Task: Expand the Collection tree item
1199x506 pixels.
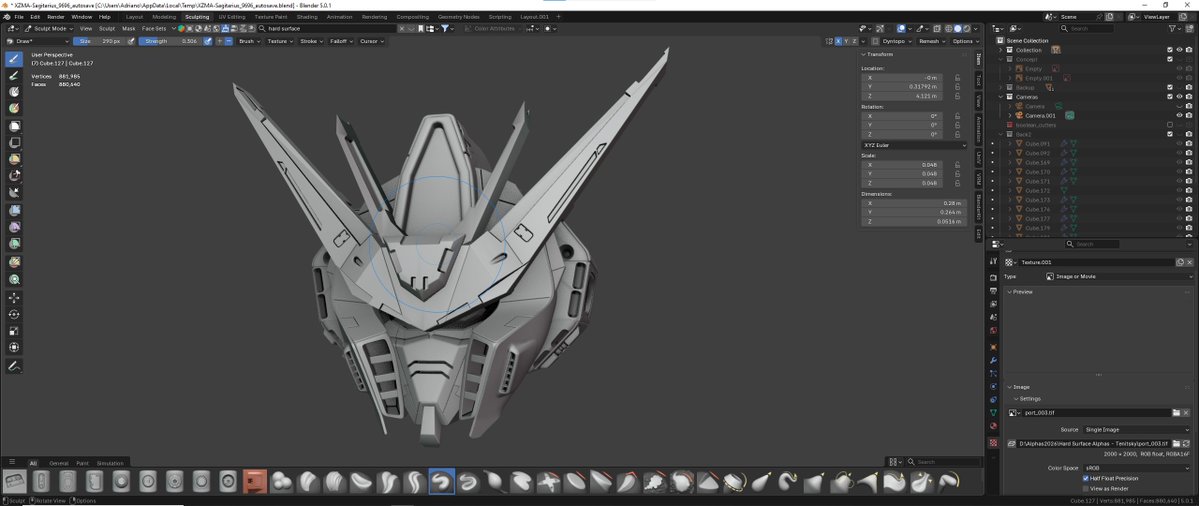Action: (1001, 50)
